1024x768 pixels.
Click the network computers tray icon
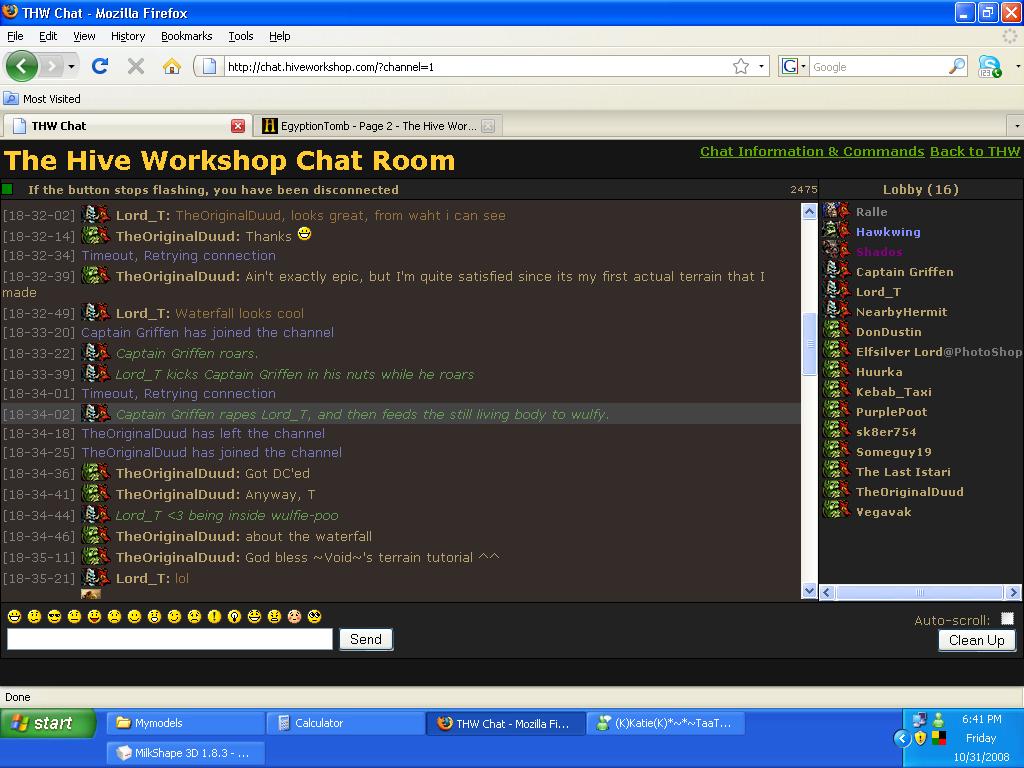(x=920, y=720)
